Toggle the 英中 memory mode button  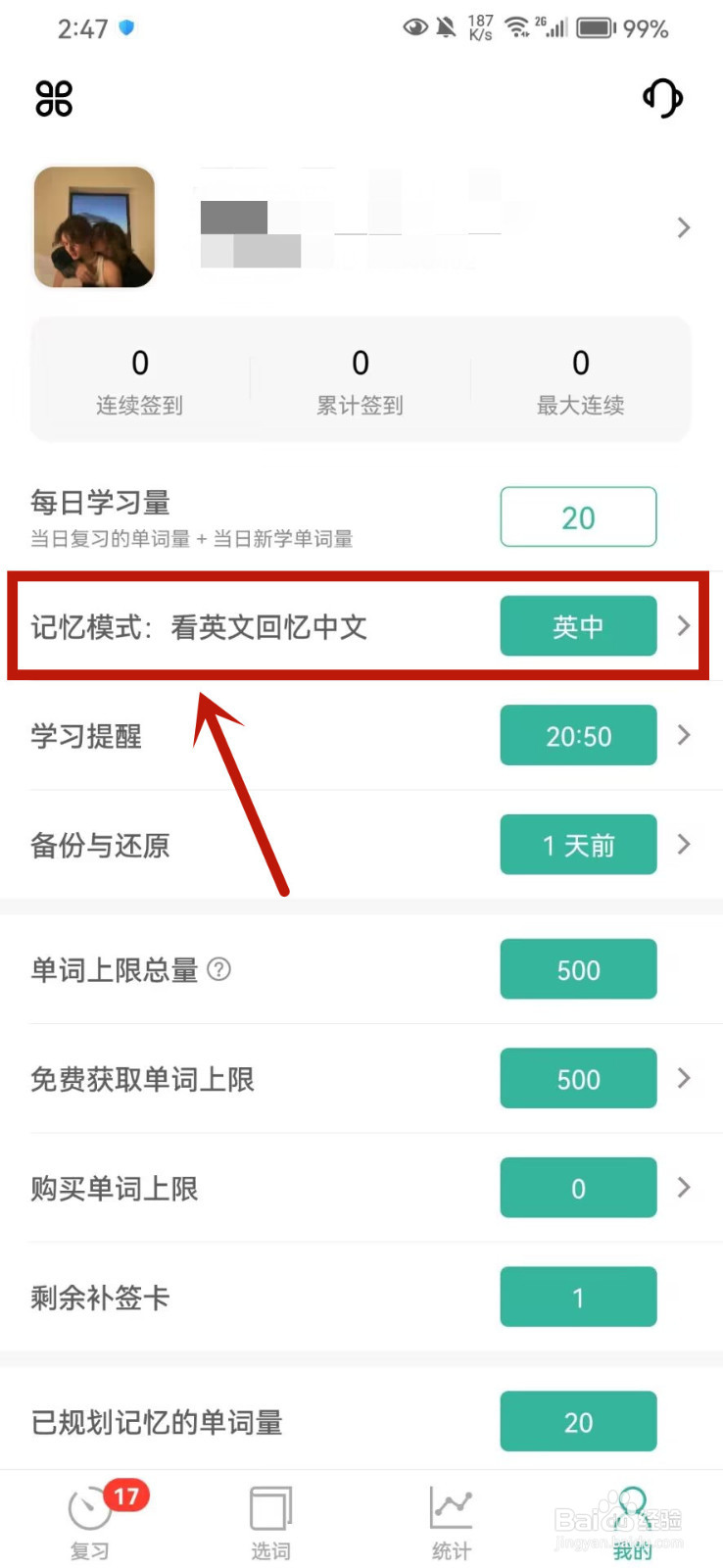click(x=578, y=625)
